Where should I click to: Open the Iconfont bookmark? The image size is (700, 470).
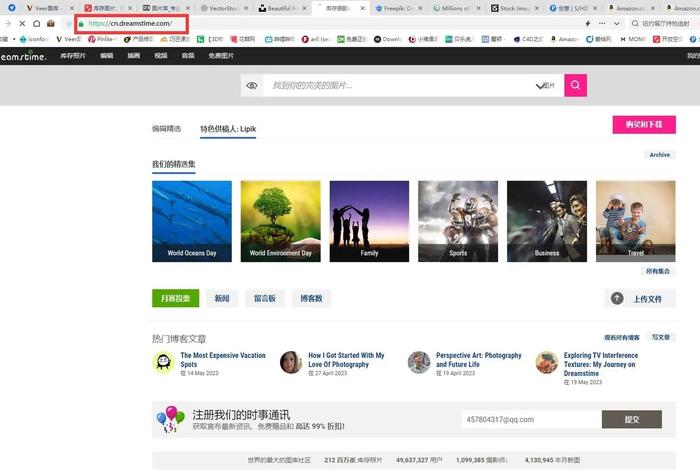34,39
